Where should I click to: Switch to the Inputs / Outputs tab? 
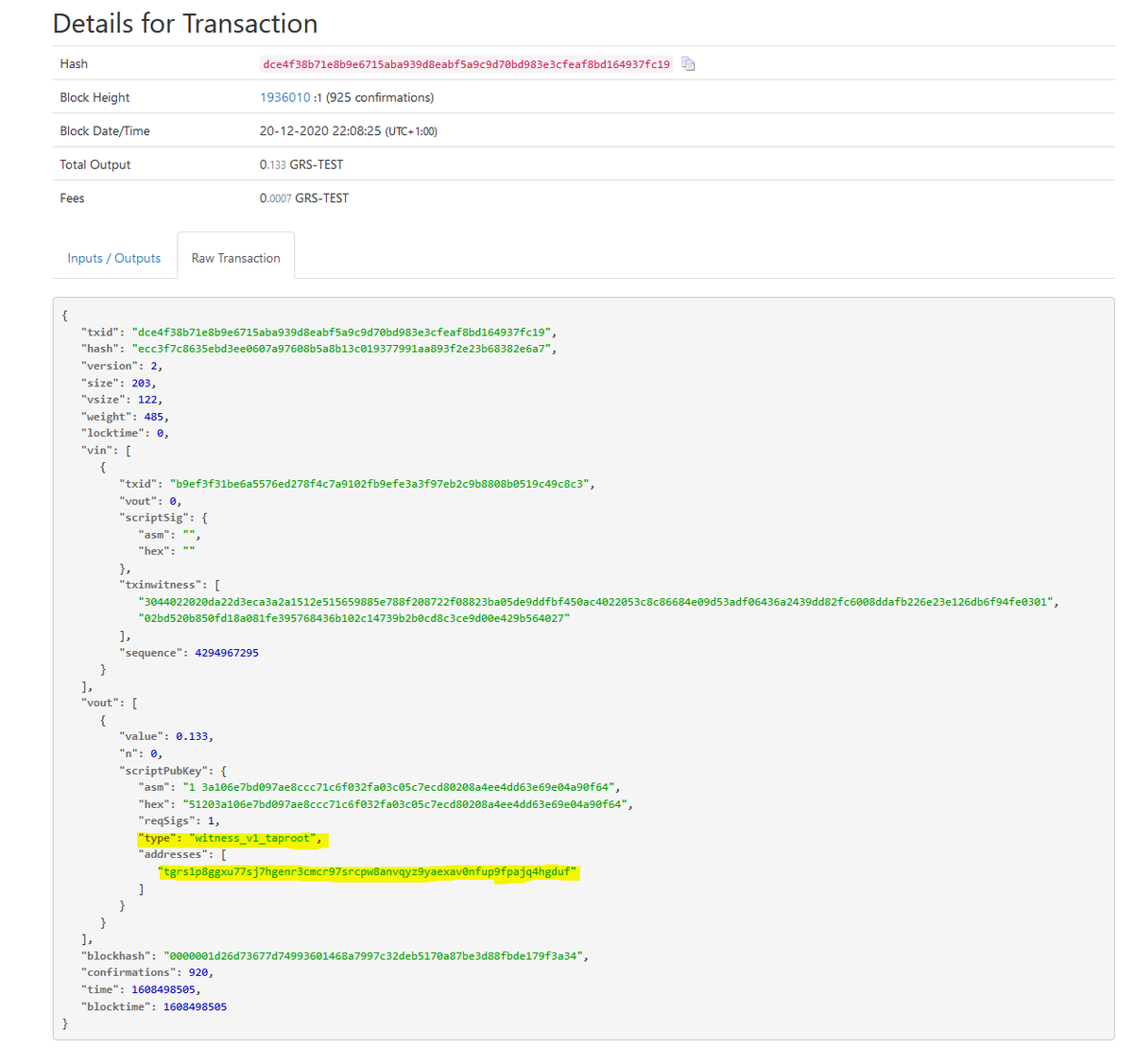[x=114, y=258]
